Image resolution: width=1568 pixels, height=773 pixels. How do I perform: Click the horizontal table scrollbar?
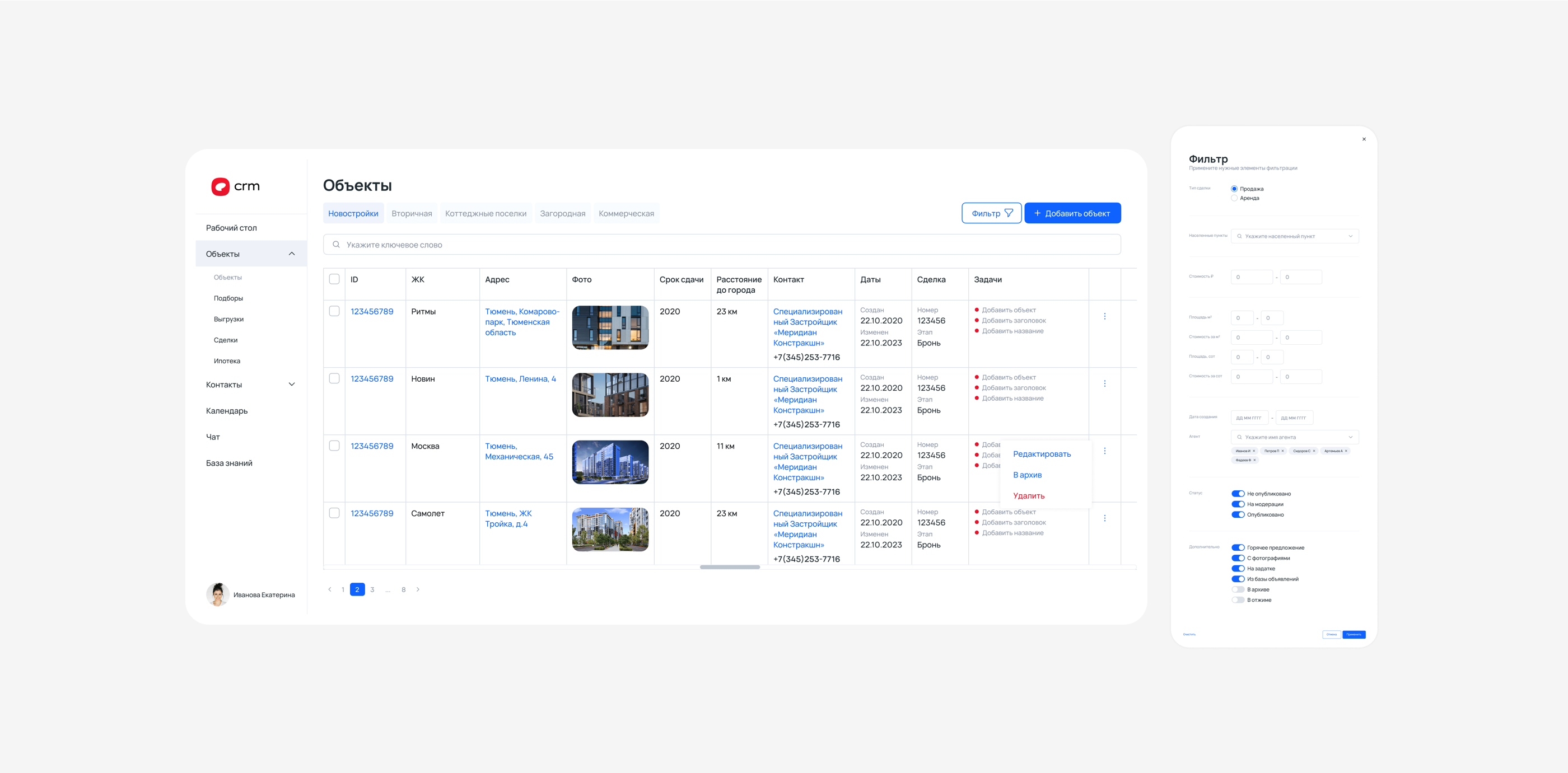click(x=729, y=567)
